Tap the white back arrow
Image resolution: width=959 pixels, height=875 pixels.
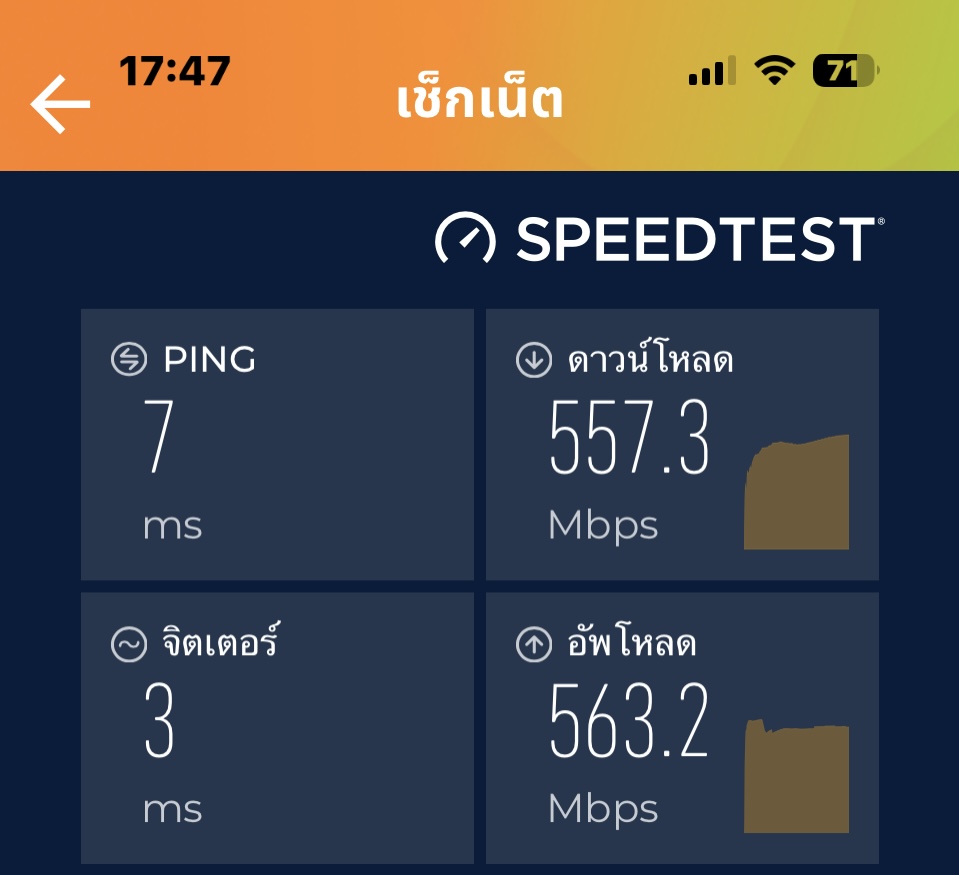(61, 105)
